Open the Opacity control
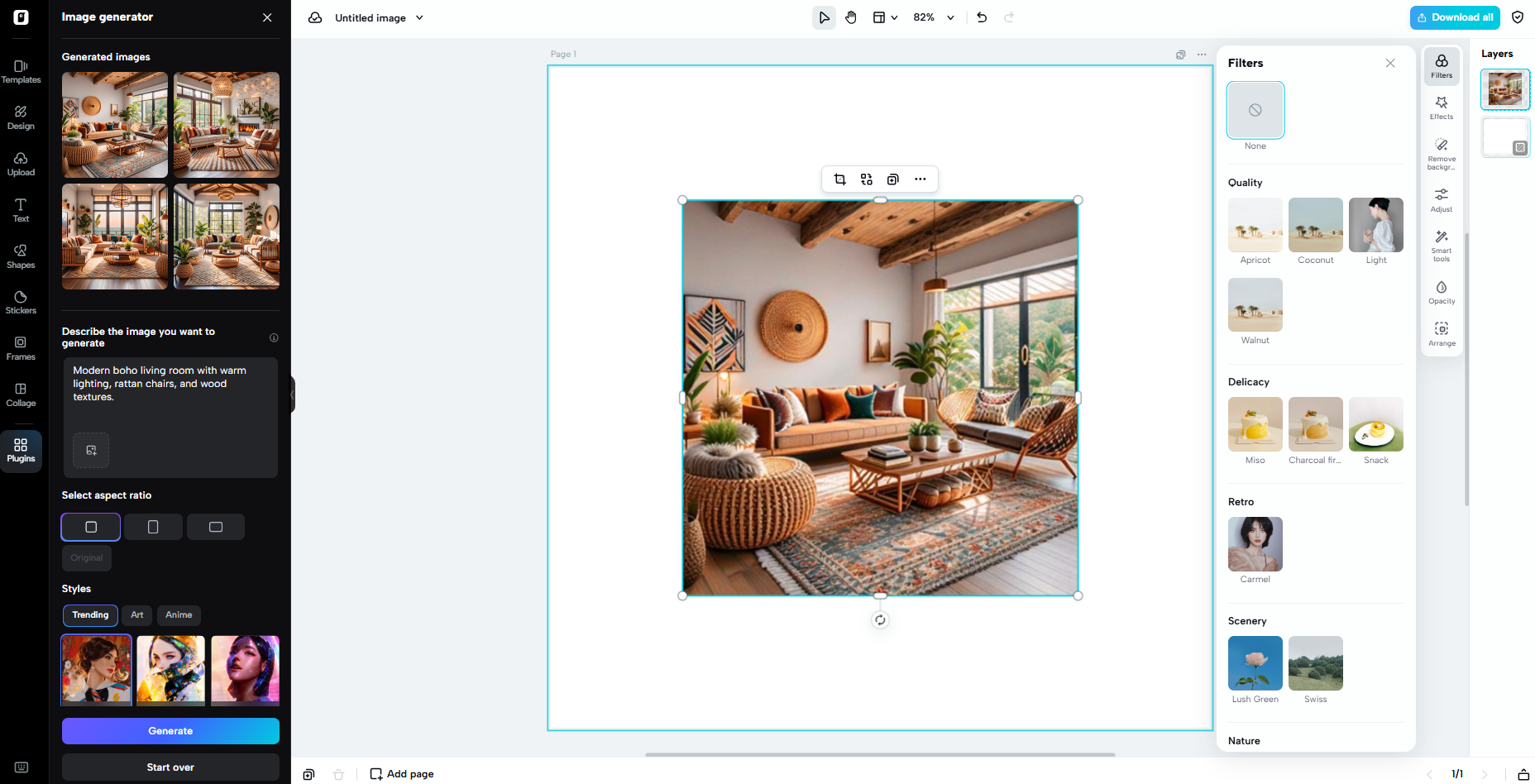The image size is (1535, 784). [1442, 292]
